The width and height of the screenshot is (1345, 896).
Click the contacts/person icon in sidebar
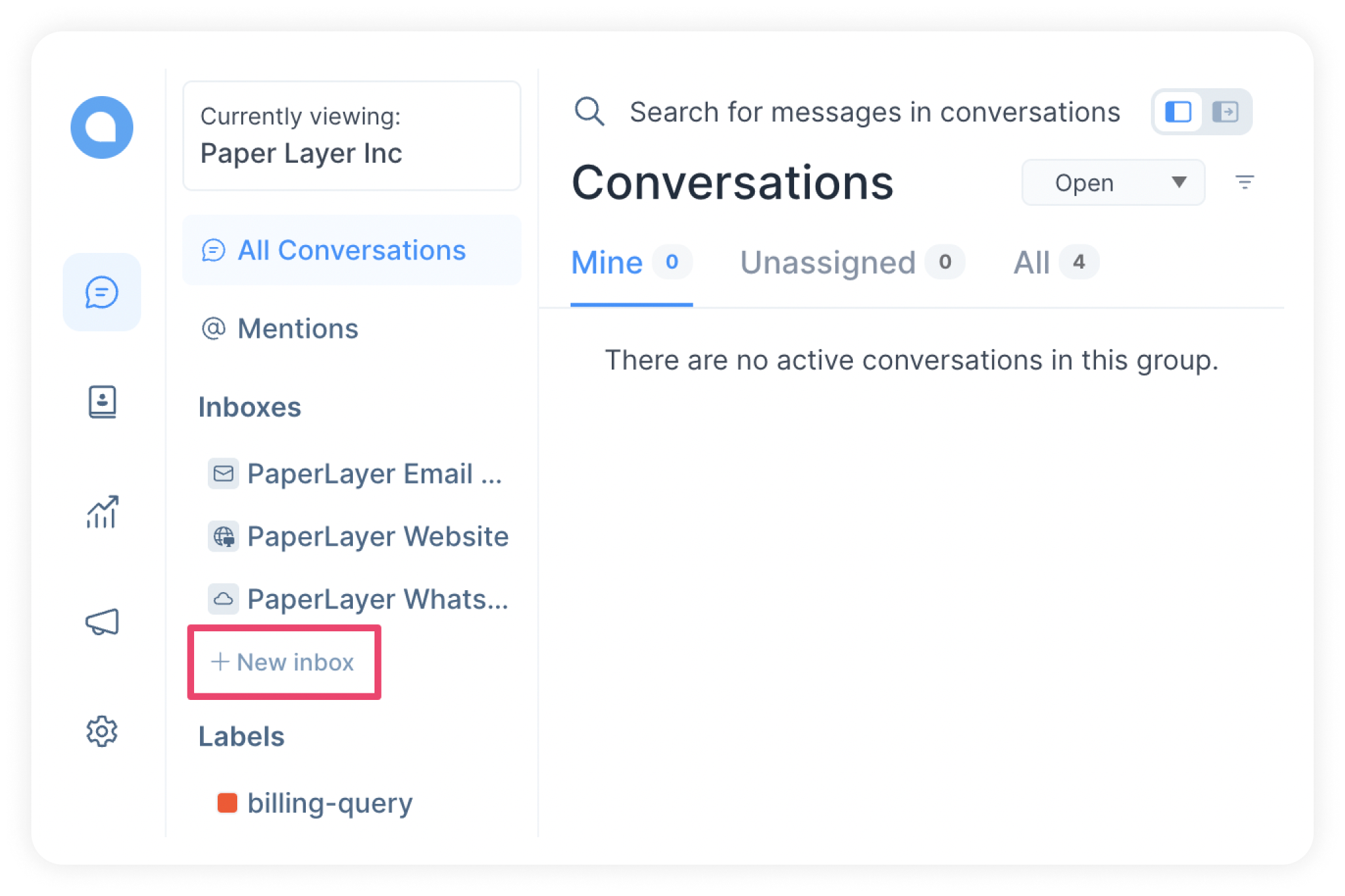coord(100,400)
